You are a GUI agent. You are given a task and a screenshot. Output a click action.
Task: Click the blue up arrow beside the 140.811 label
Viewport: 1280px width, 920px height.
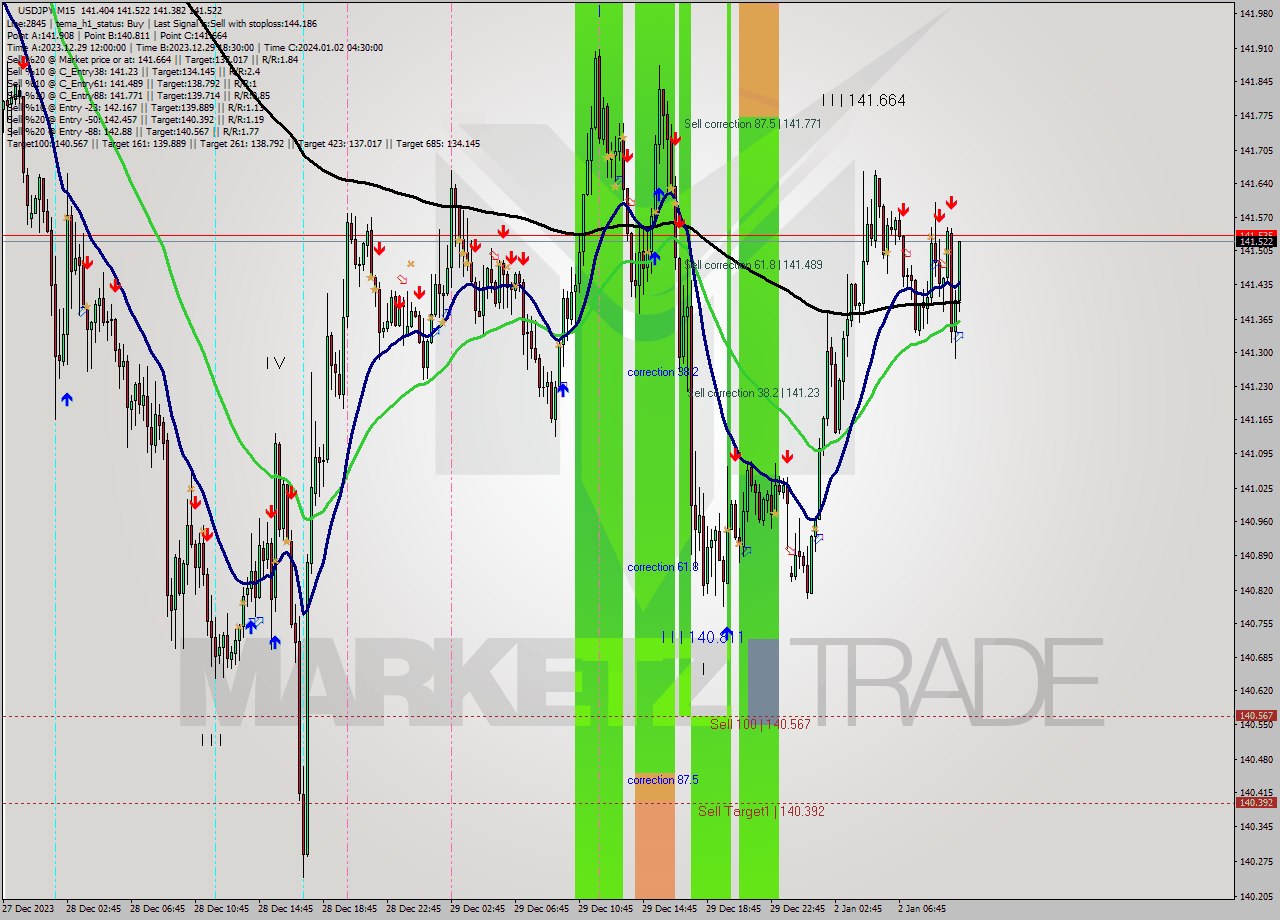727,631
